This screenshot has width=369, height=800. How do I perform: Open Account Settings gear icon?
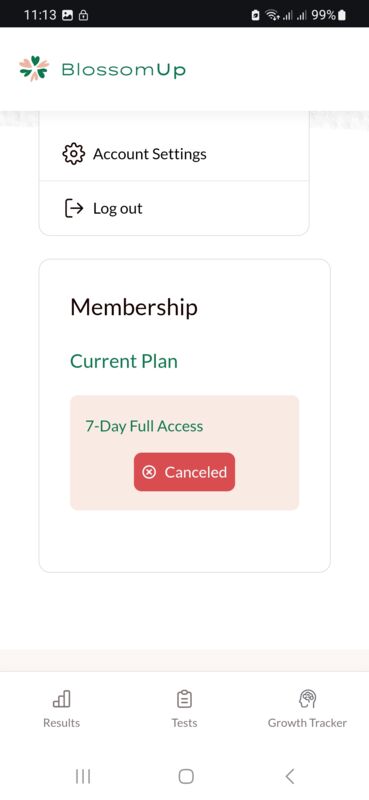(x=73, y=154)
